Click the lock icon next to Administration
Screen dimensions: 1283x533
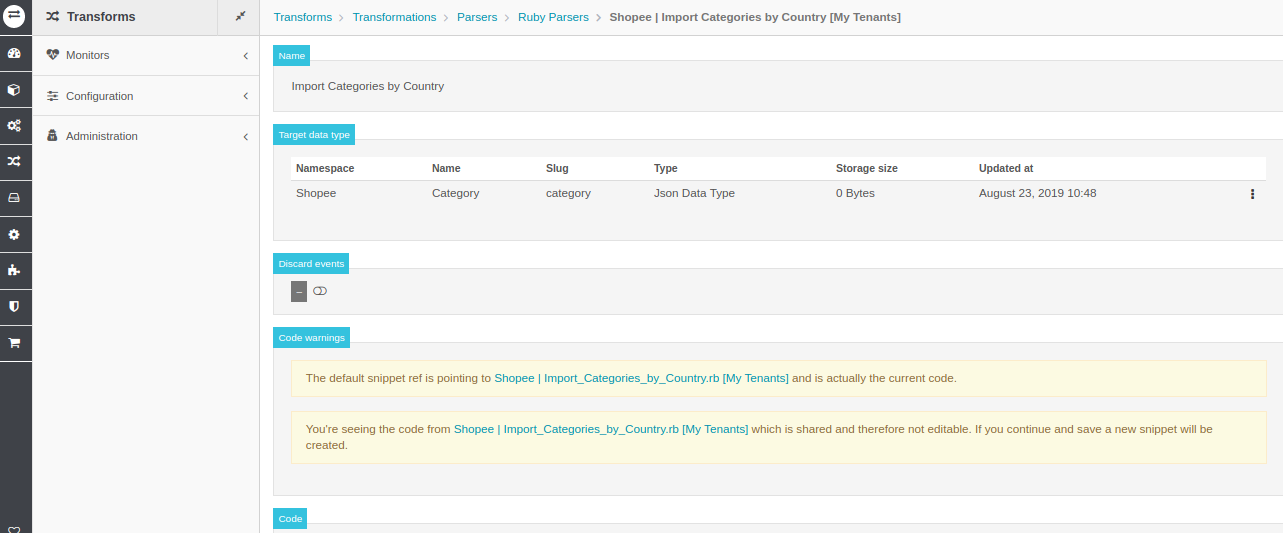pyautogui.click(x=53, y=136)
